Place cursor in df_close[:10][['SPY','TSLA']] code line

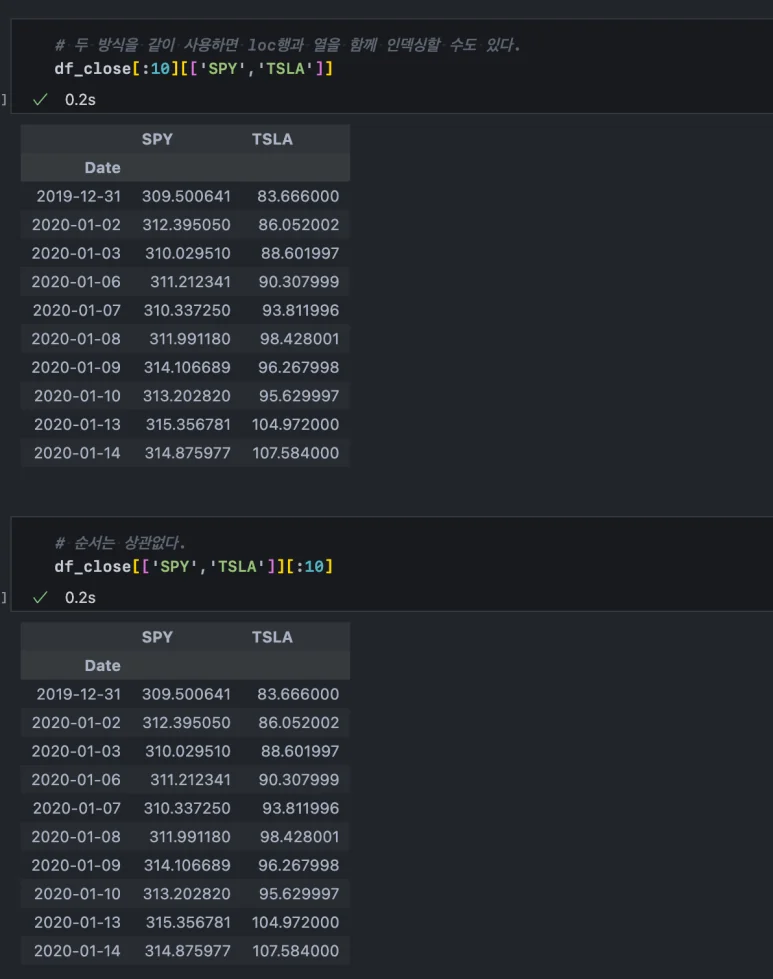click(x=193, y=69)
